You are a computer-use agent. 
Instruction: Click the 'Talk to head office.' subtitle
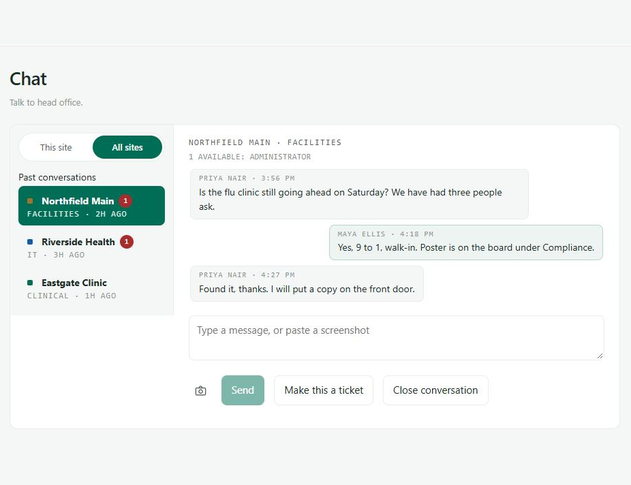tap(46, 103)
